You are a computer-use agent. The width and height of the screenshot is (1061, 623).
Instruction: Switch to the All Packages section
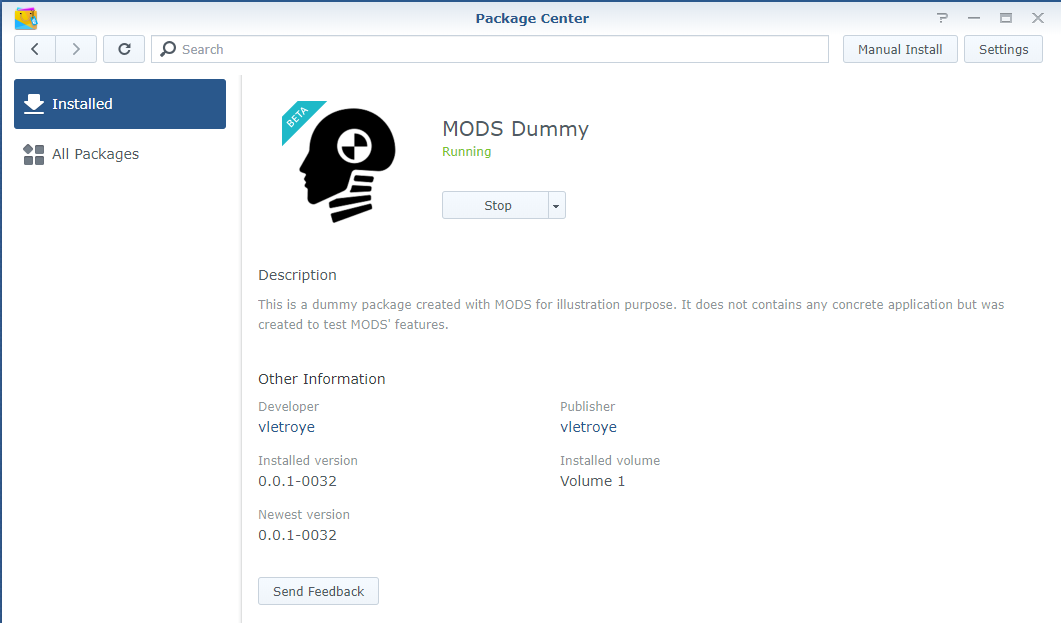(95, 154)
